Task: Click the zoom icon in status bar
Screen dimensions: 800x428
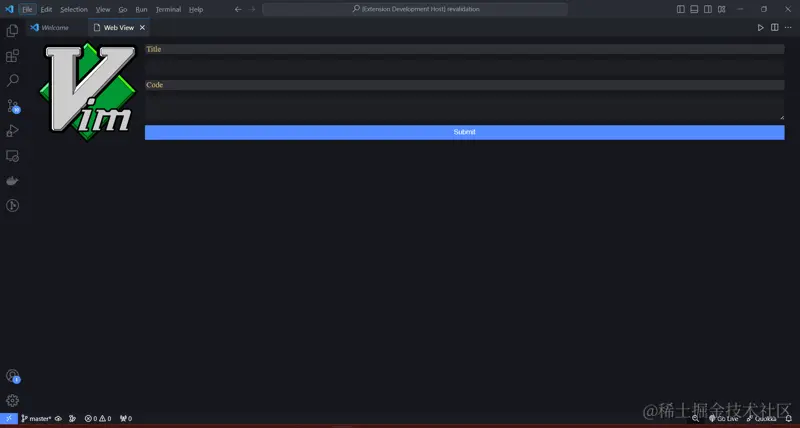Action: pyautogui.click(x=695, y=418)
